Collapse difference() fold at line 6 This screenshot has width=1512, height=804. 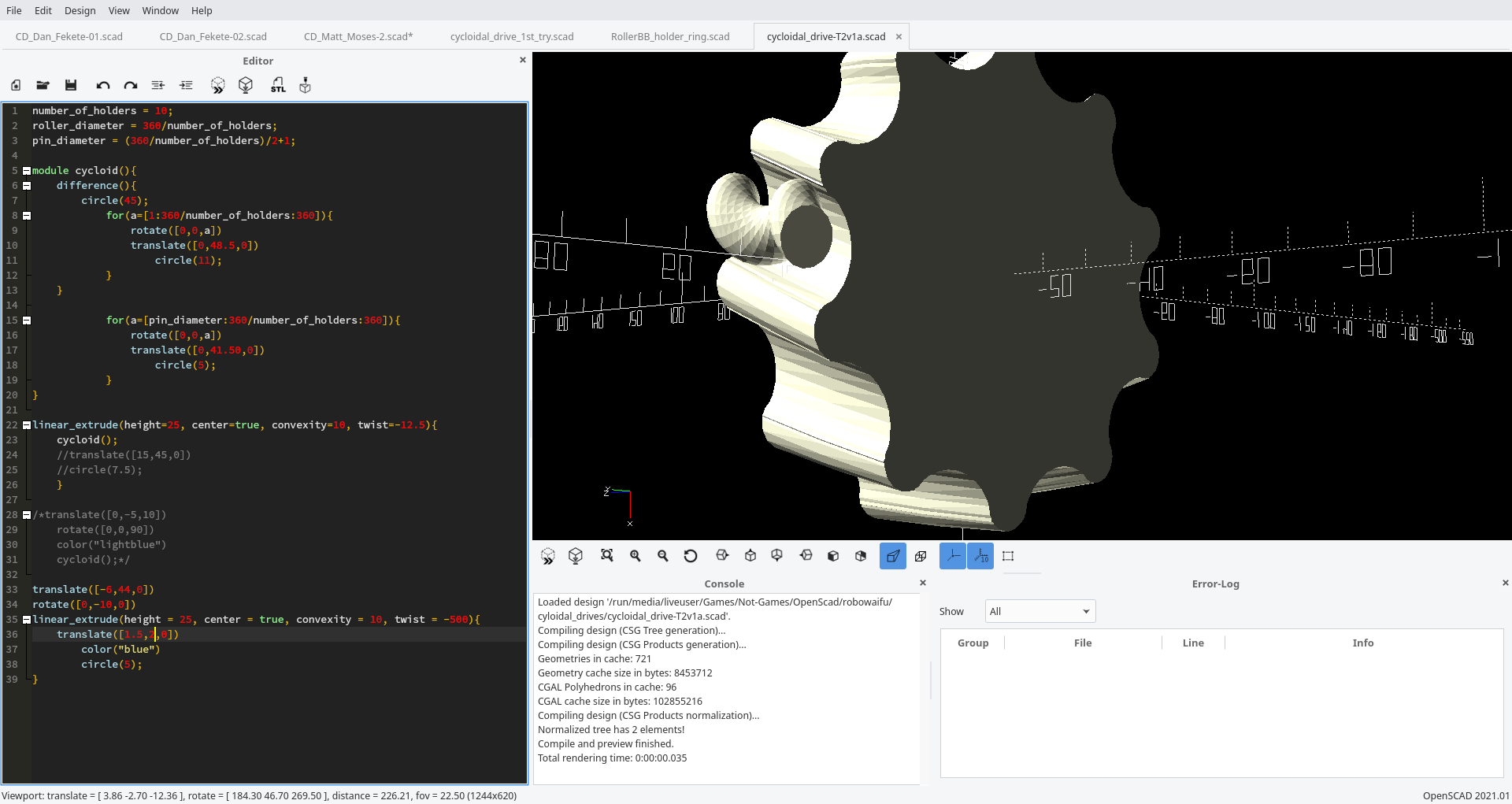(27, 186)
